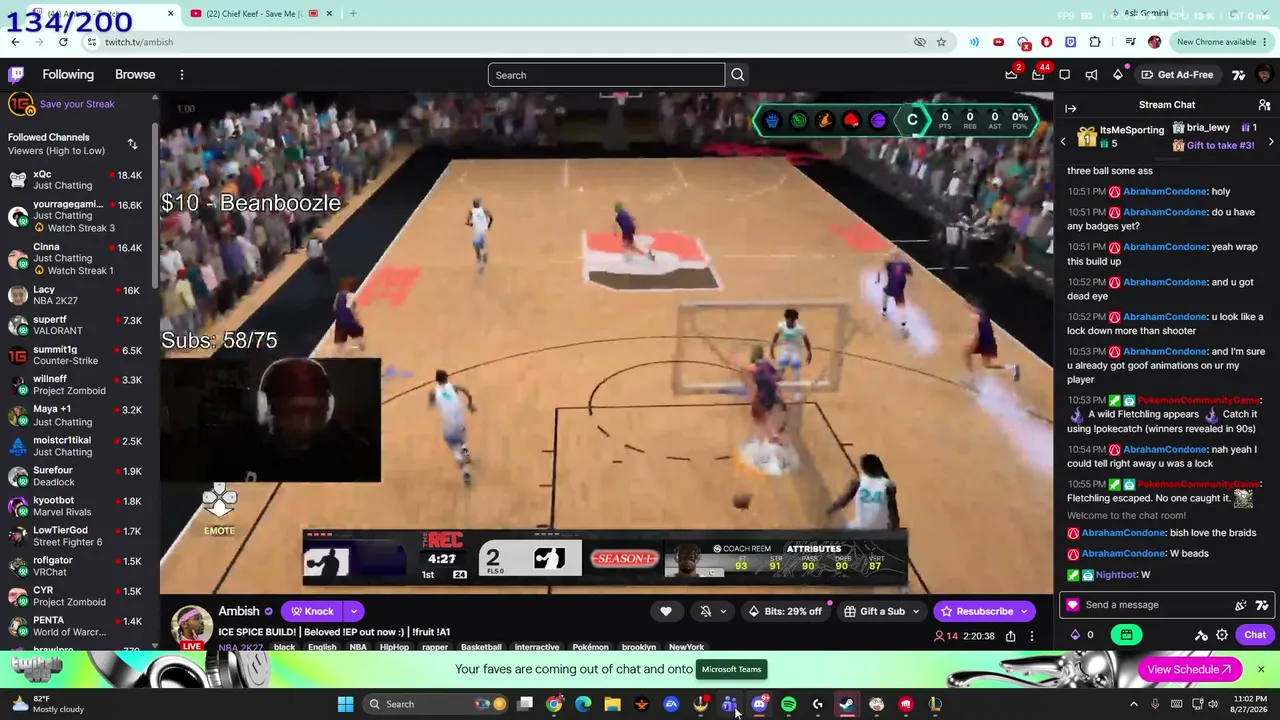The width and height of the screenshot is (1280, 720).
Task: Expand the Resubscribe options arrow
Action: [x=1025, y=611]
